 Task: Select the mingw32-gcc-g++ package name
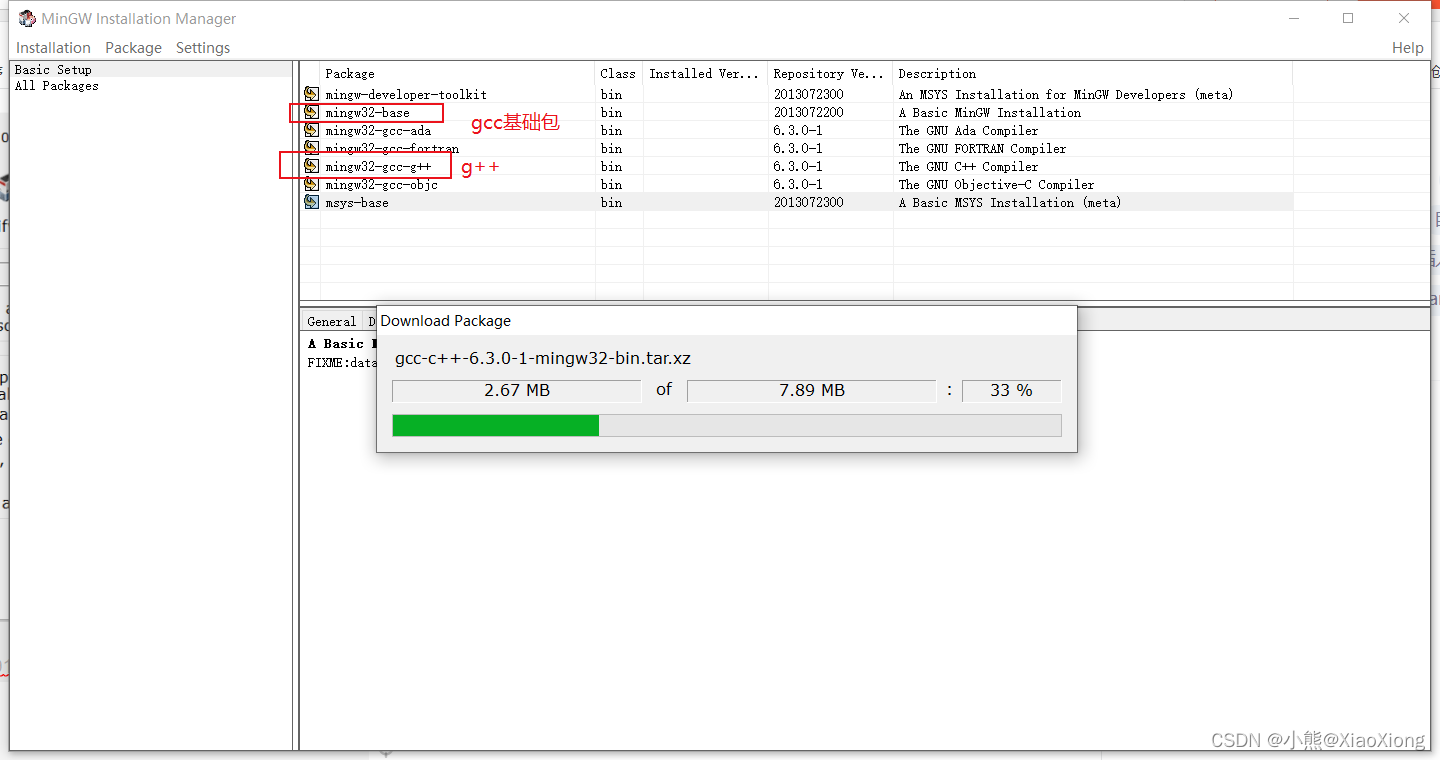(378, 166)
